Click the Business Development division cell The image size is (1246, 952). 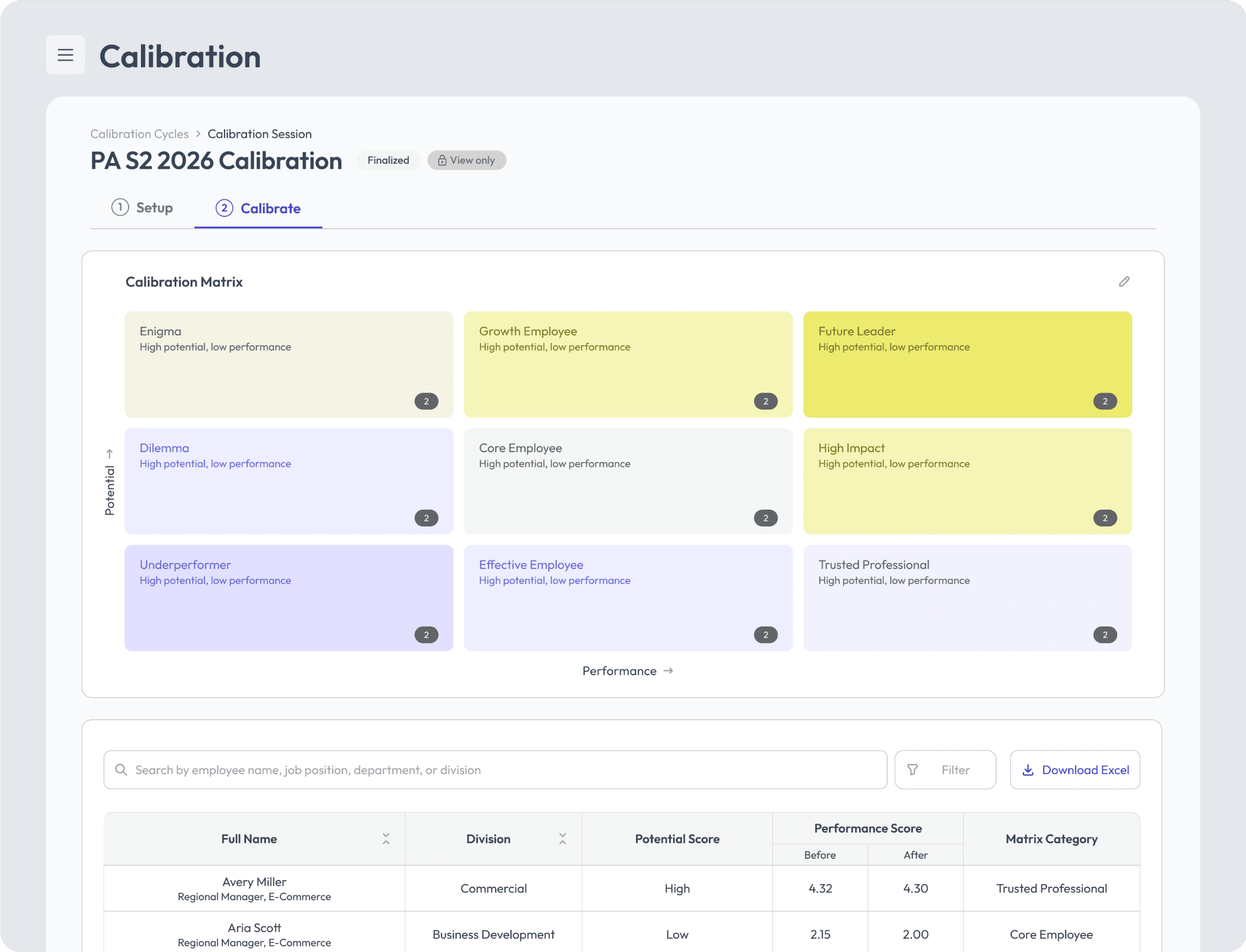coord(494,935)
